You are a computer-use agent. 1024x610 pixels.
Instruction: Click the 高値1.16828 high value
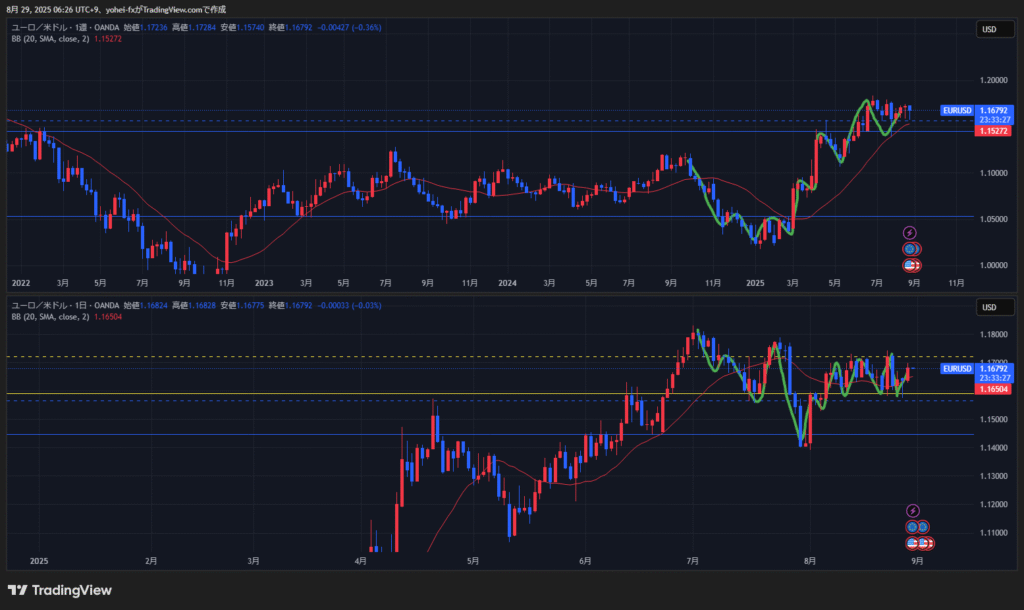point(194,306)
